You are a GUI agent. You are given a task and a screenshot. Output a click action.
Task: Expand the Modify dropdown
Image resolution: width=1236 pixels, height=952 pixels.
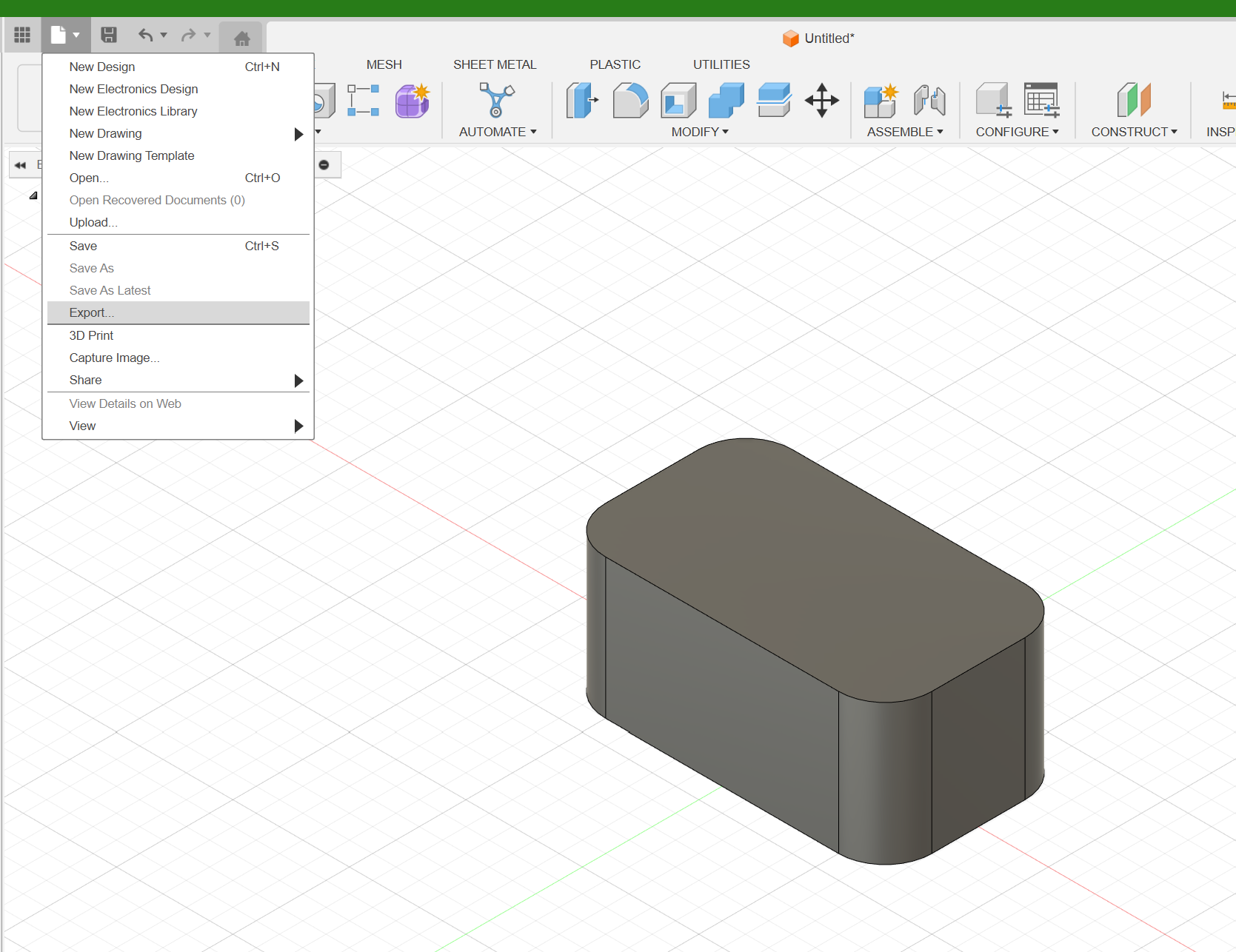(x=699, y=132)
